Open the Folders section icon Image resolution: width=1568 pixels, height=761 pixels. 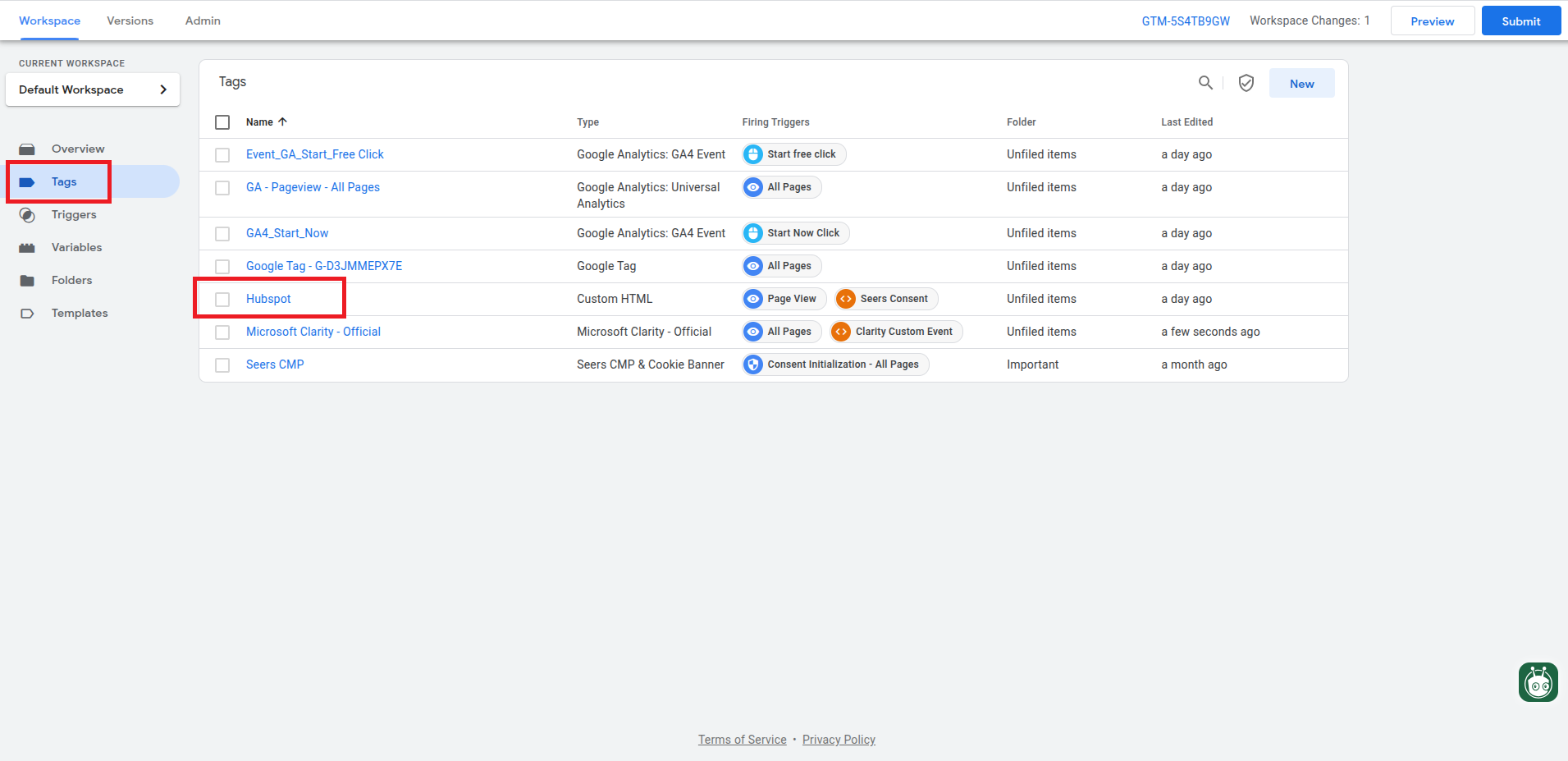[27, 280]
